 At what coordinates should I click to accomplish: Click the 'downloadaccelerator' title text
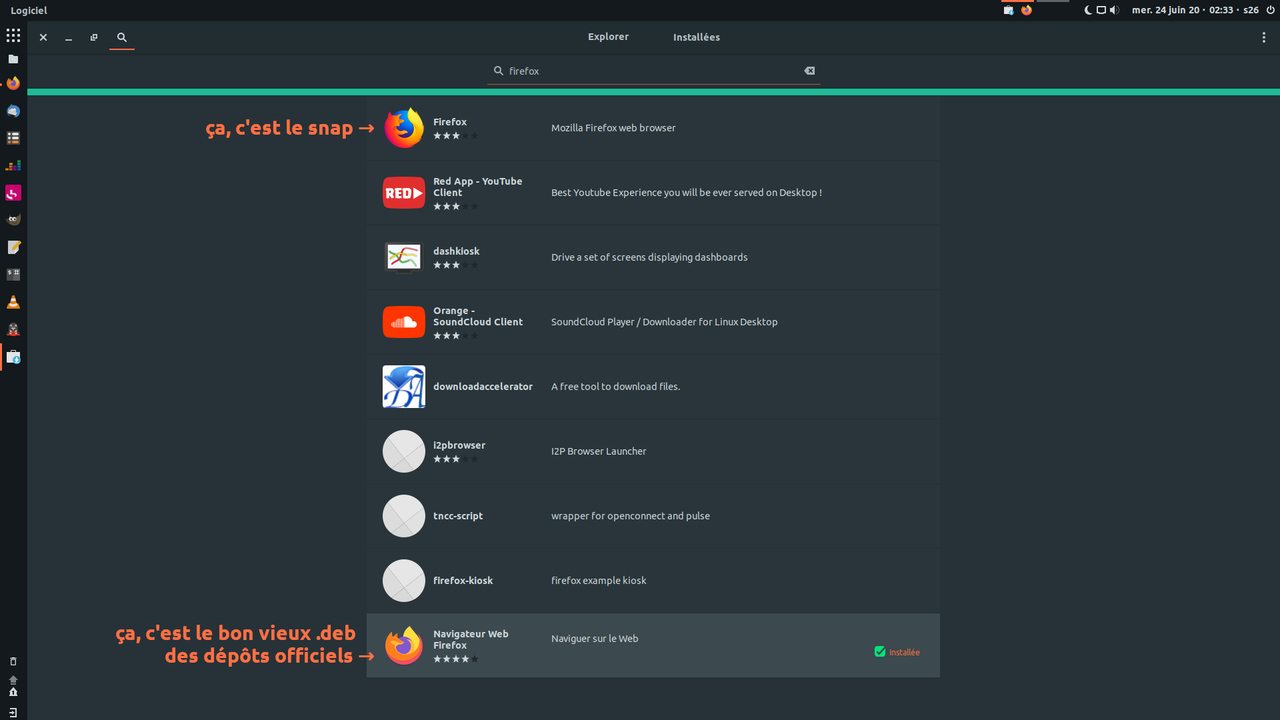pos(483,386)
